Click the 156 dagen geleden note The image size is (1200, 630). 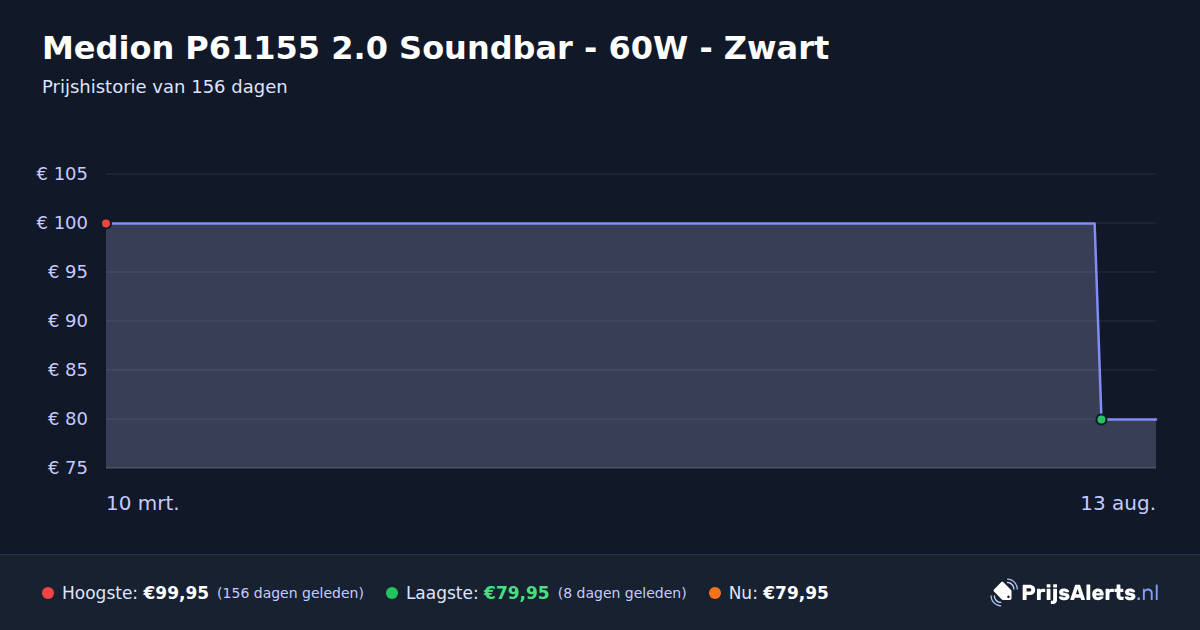[x=290, y=594]
